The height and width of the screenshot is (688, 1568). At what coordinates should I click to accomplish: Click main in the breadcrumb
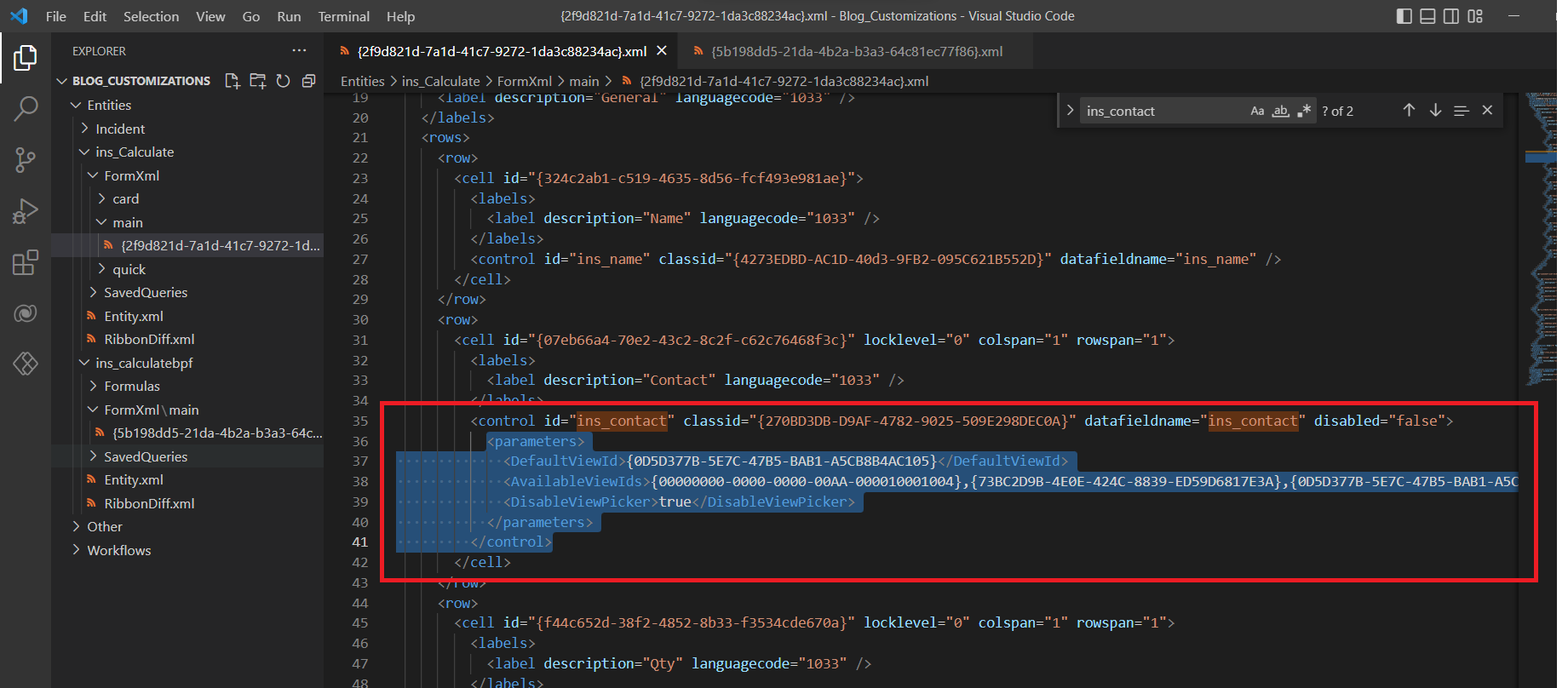point(584,81)
